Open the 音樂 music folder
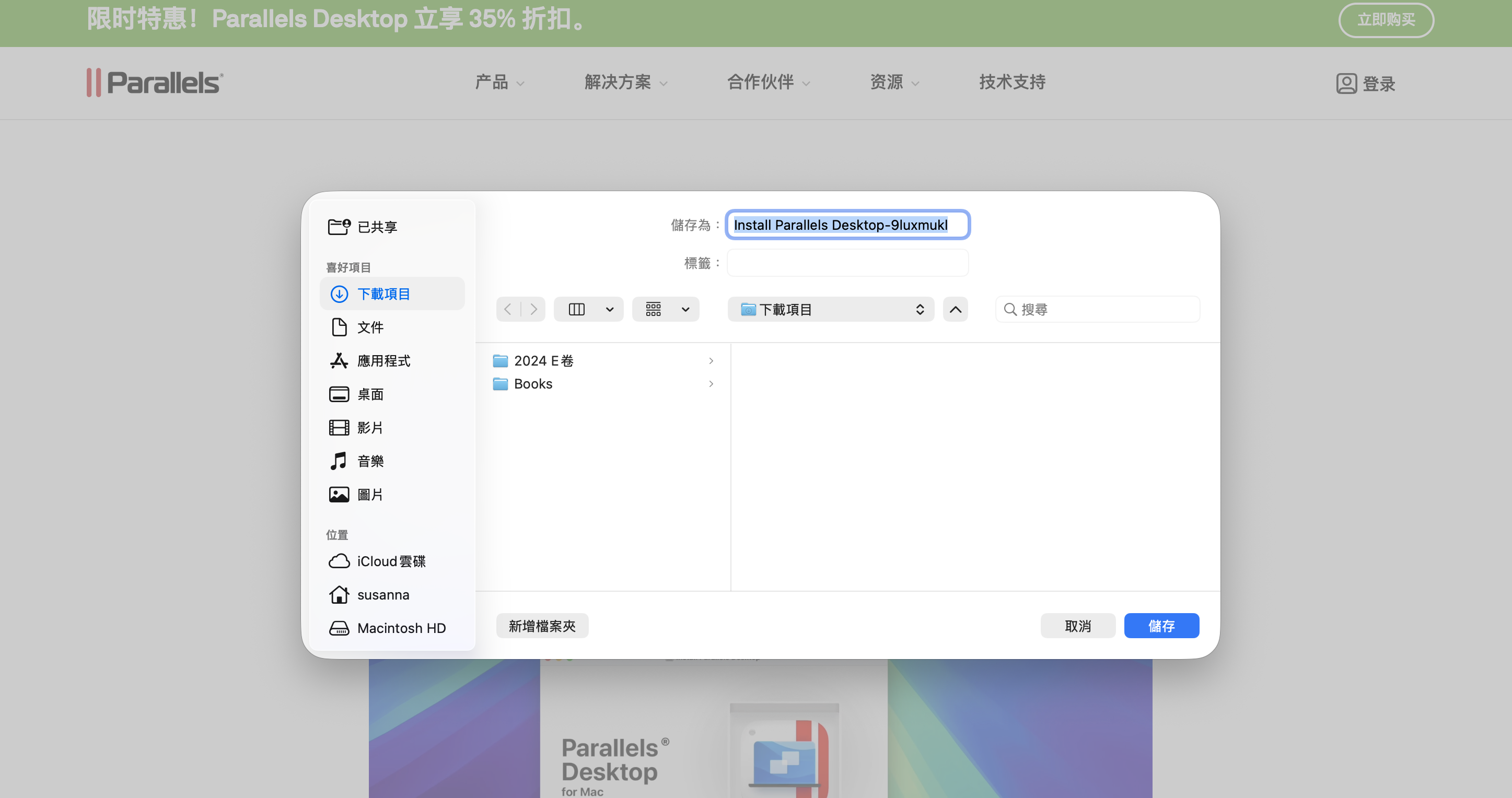Screen dimensions: 1512x798 [370, 461]
